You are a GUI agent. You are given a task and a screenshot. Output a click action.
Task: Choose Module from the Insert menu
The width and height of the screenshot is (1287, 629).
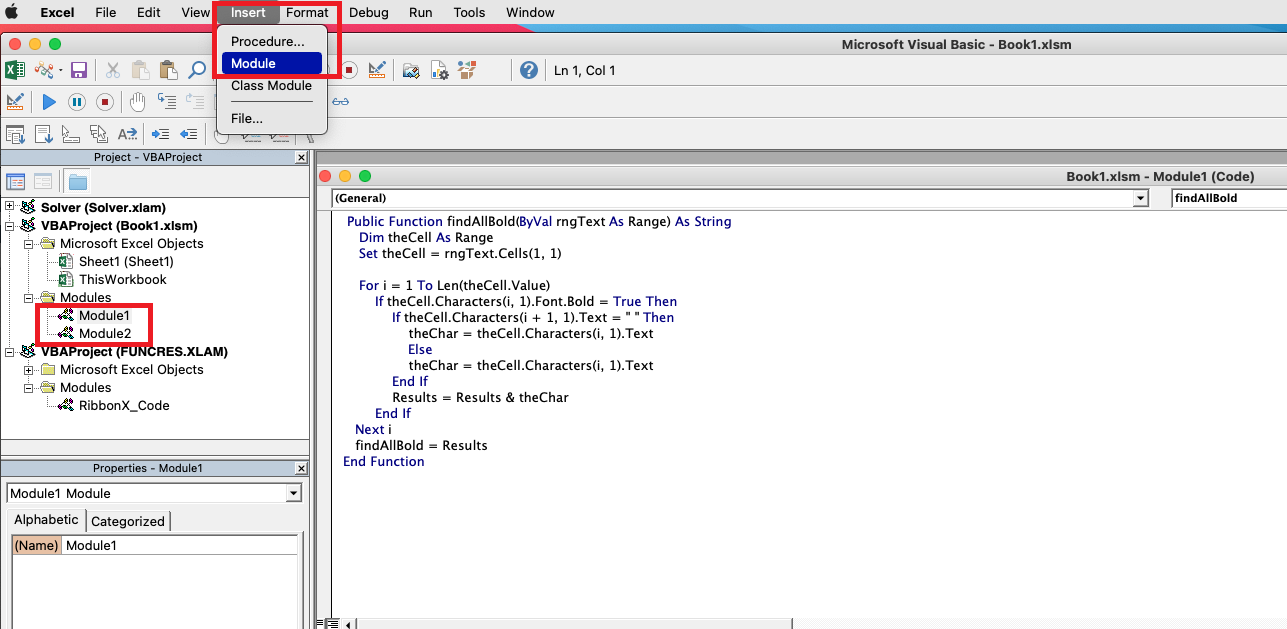point(270,63)
